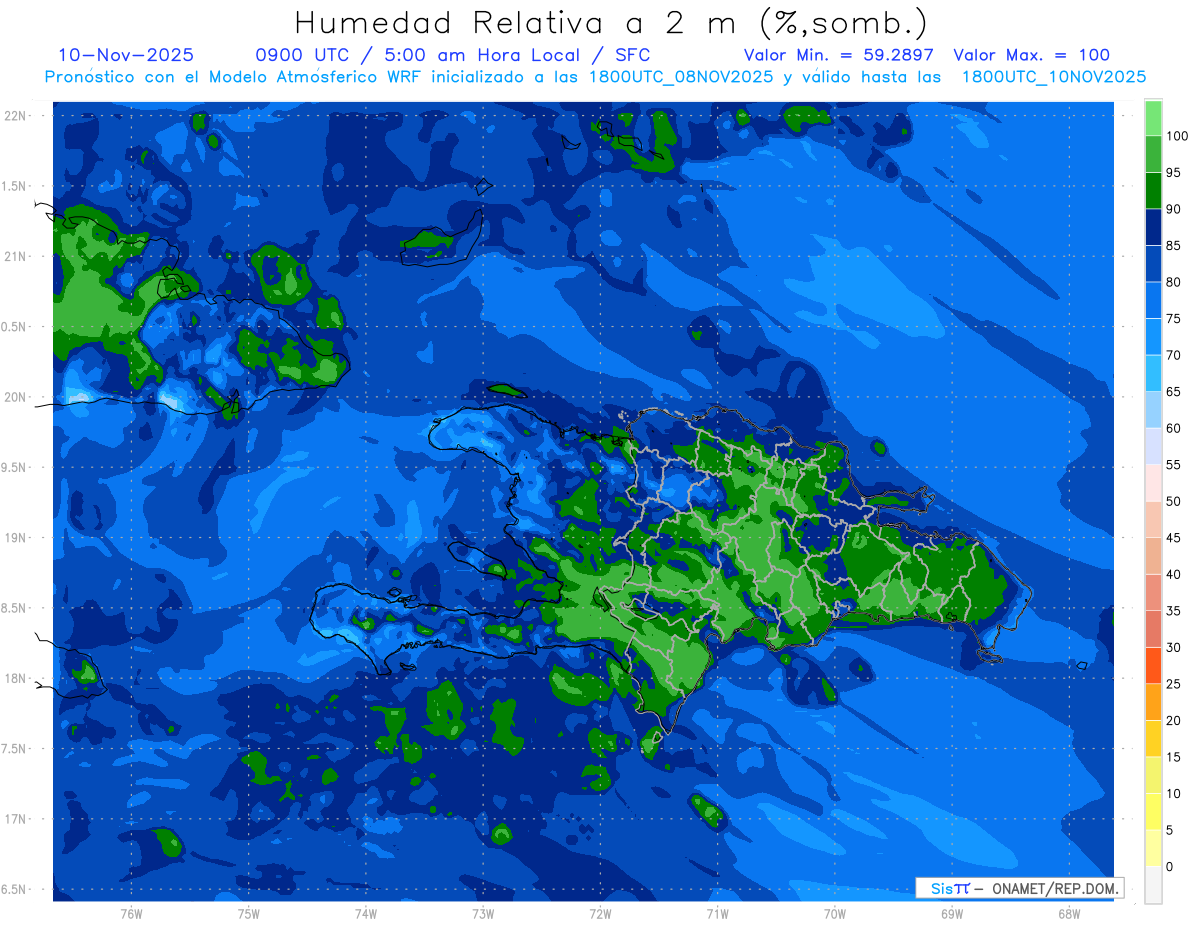Click the legend value "95"
The image size is (1200, 927).
[x=1173, y=173]
